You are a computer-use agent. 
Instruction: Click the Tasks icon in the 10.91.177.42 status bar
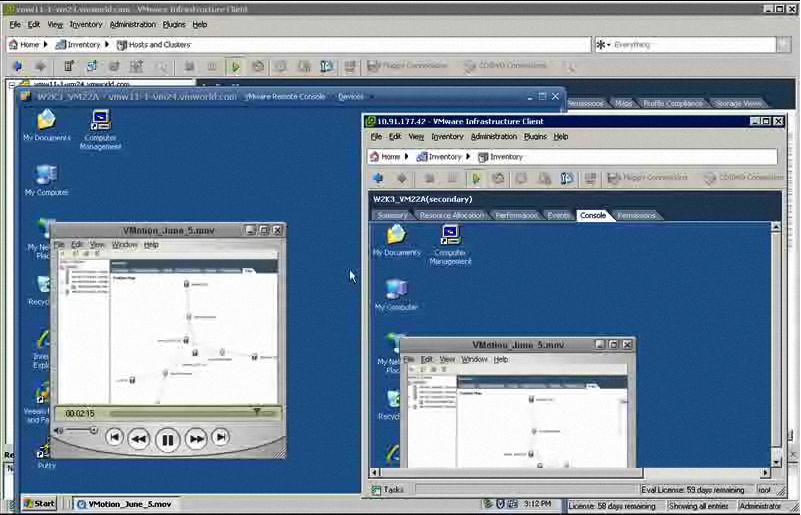click(x=376, y=490)
